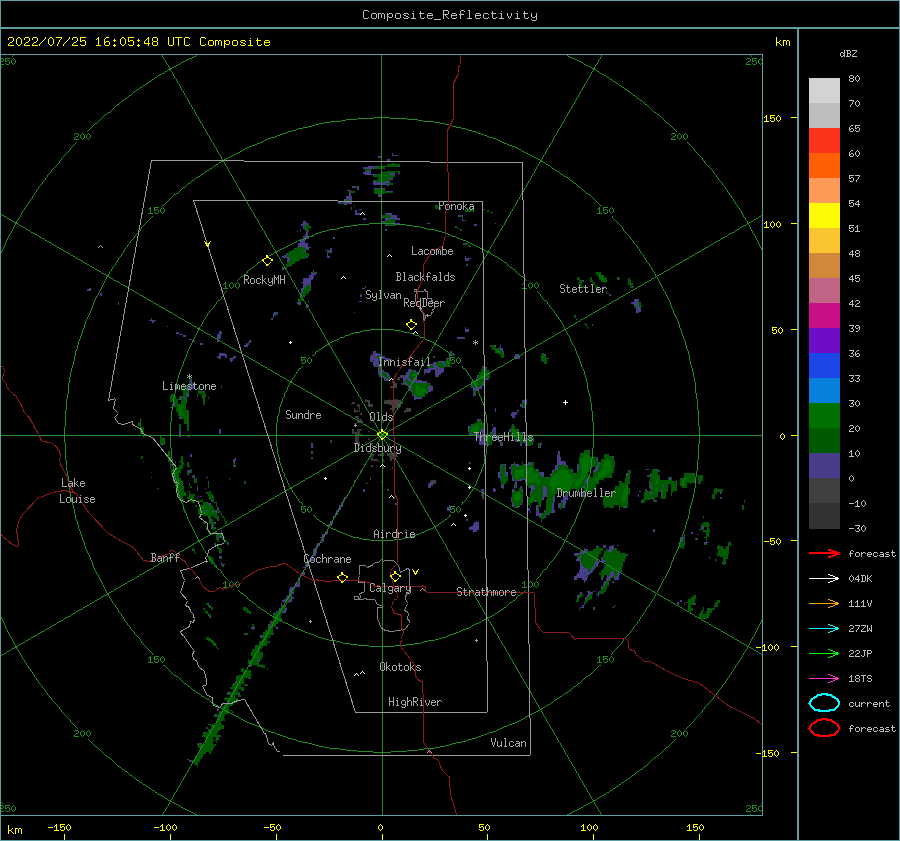Click the bright red swatch below 65
This screenshot has height=841, width=900.
point(824,141)
